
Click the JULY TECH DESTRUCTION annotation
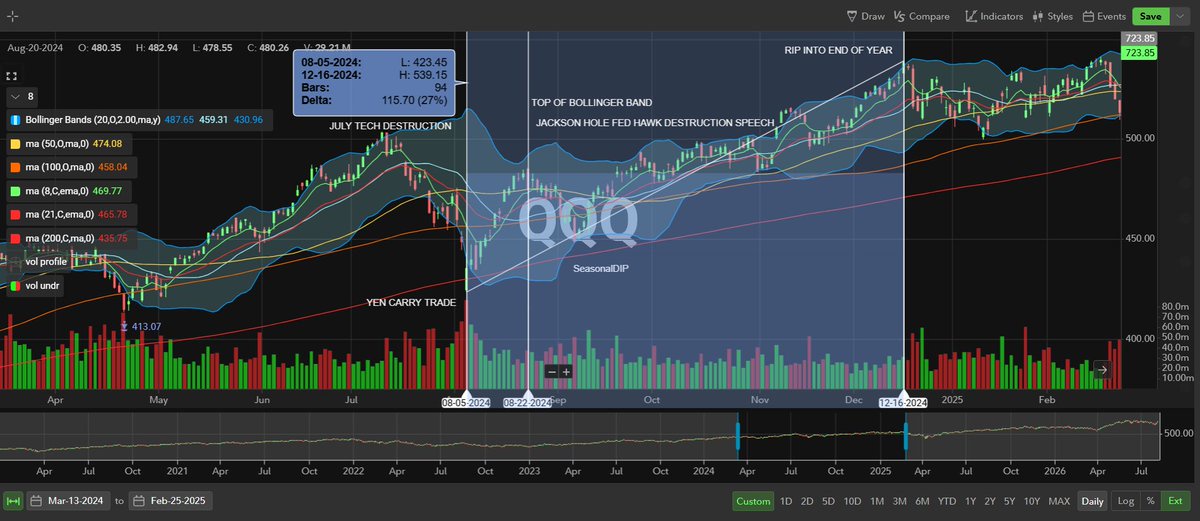click(x=390, y=126)
